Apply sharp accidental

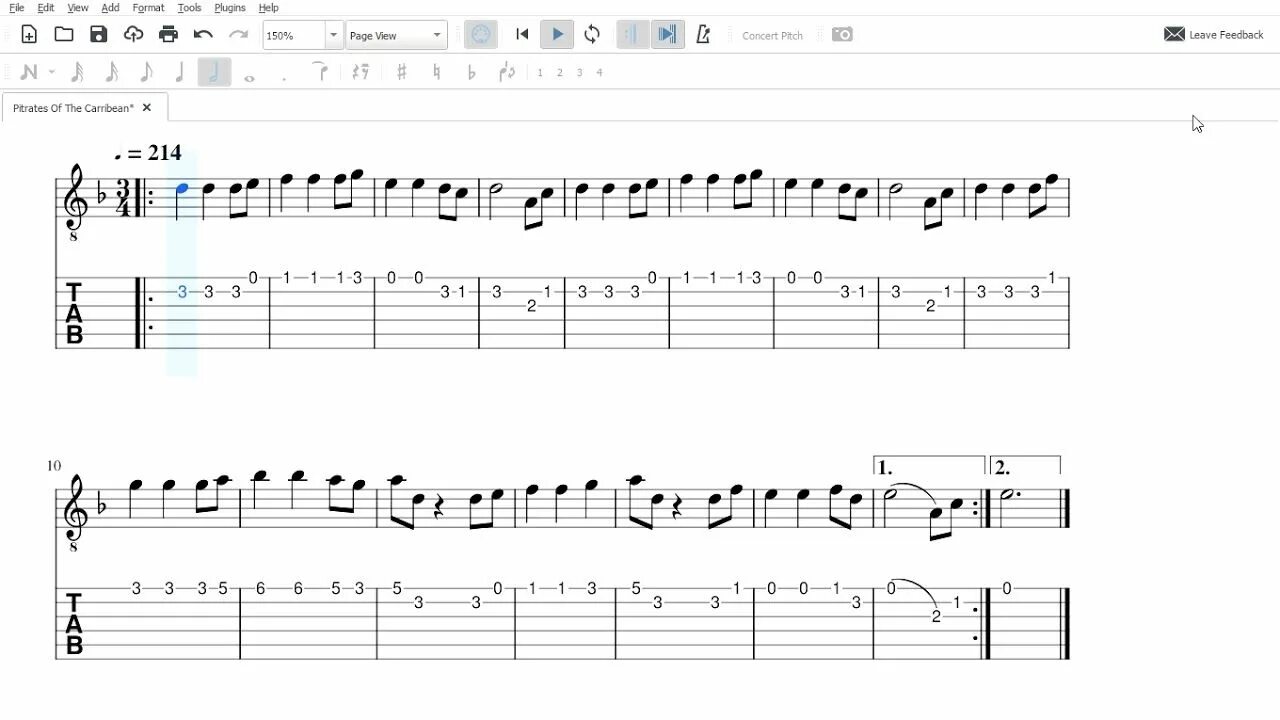(401, 72)
